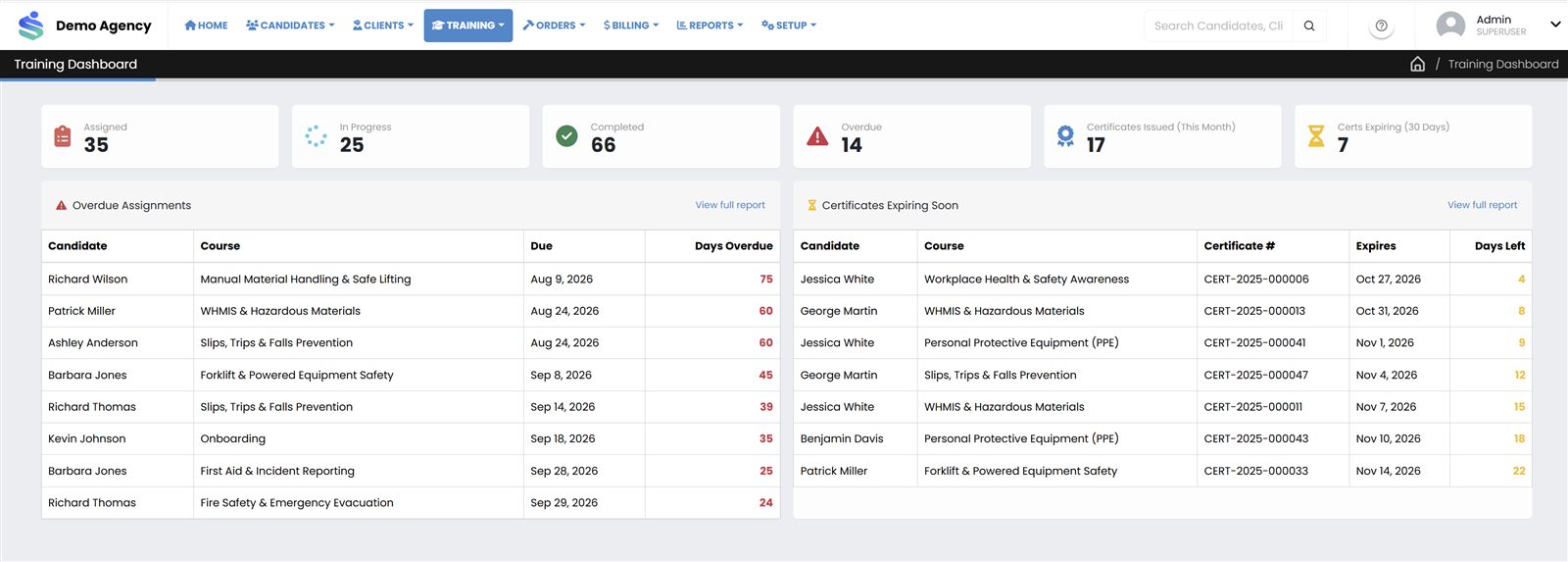Click the In Progress spinner icon
Viewport: 1568px width, 562px height.
(316, 136)
